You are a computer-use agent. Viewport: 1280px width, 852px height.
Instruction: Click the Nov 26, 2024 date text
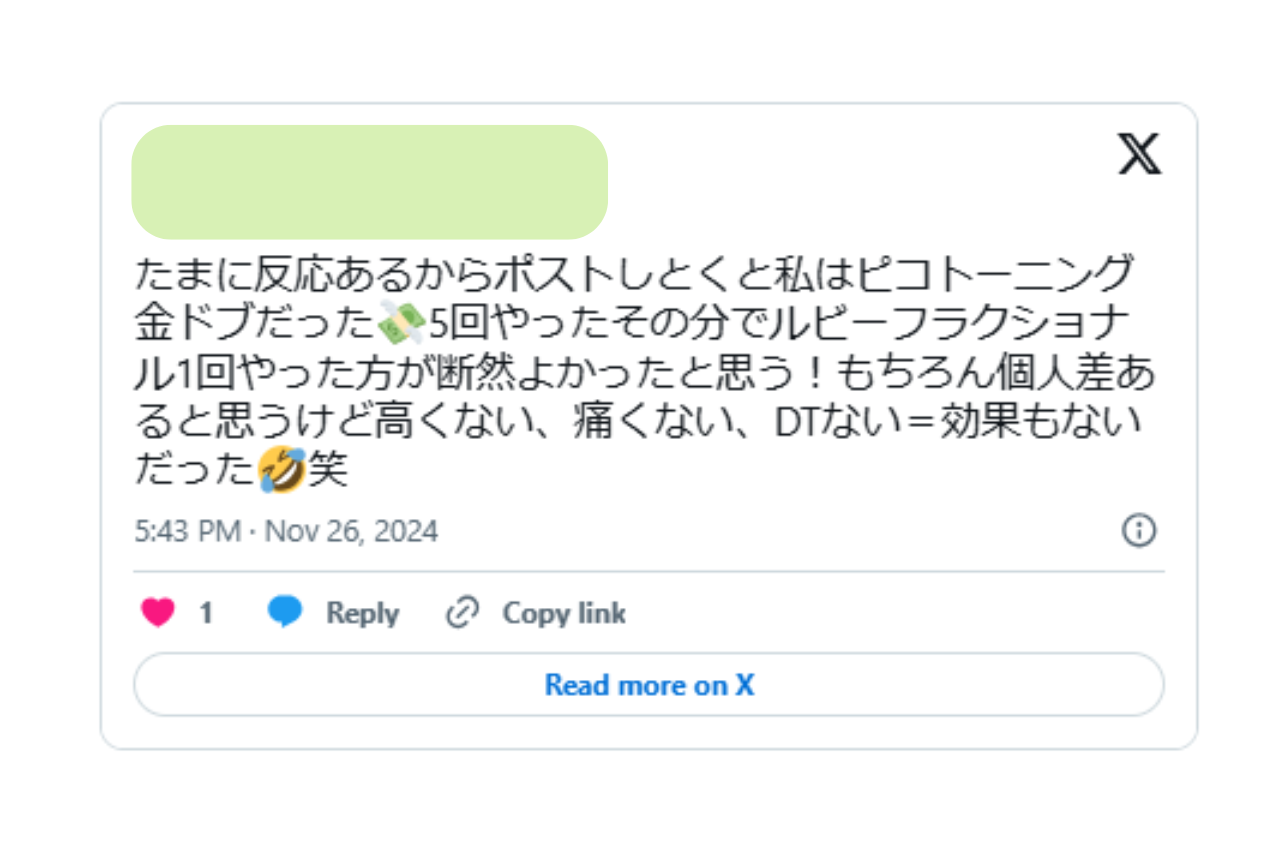click(x=351, y=531)
